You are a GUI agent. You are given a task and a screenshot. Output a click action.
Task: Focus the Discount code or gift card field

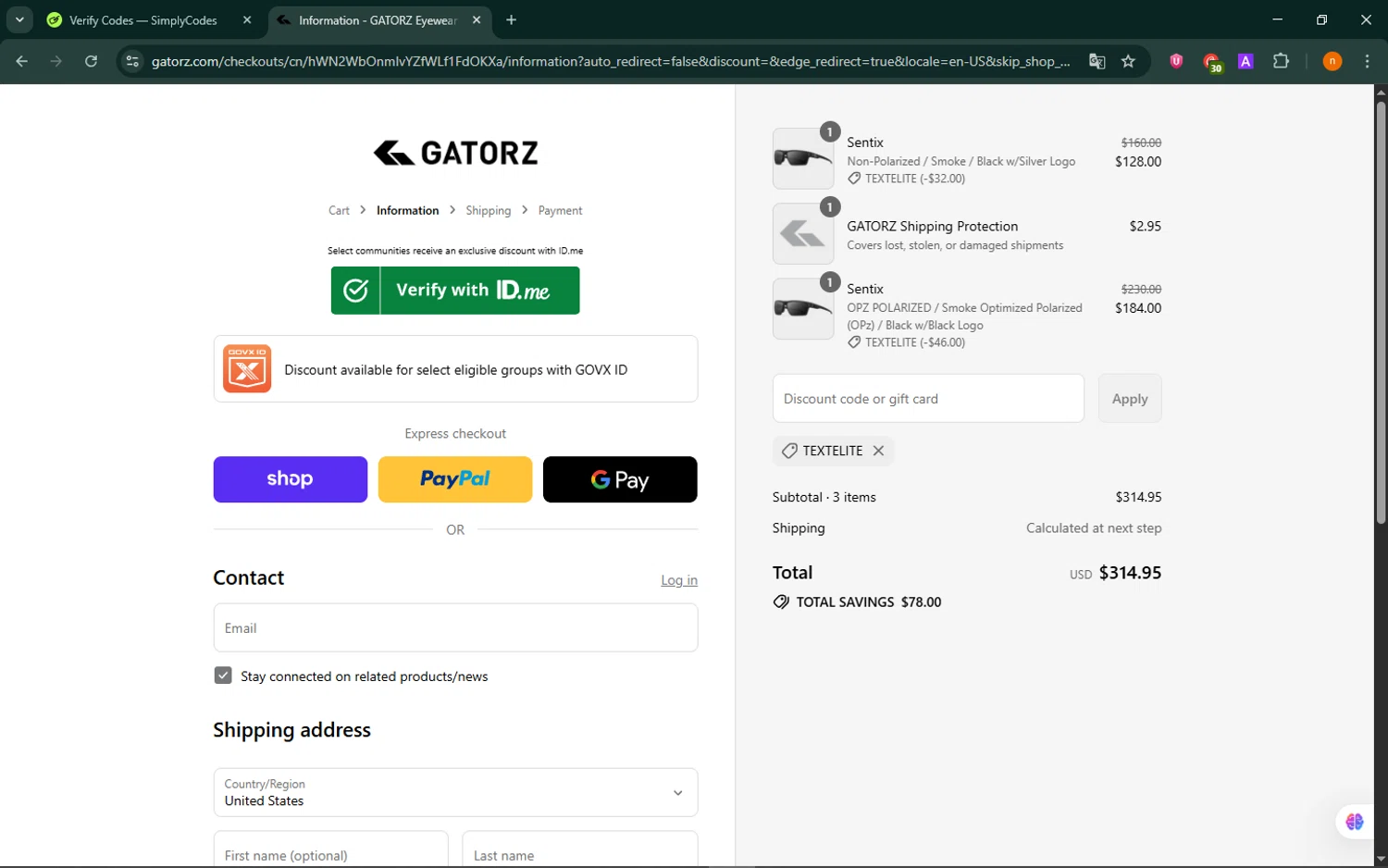(x=928, y=399)
